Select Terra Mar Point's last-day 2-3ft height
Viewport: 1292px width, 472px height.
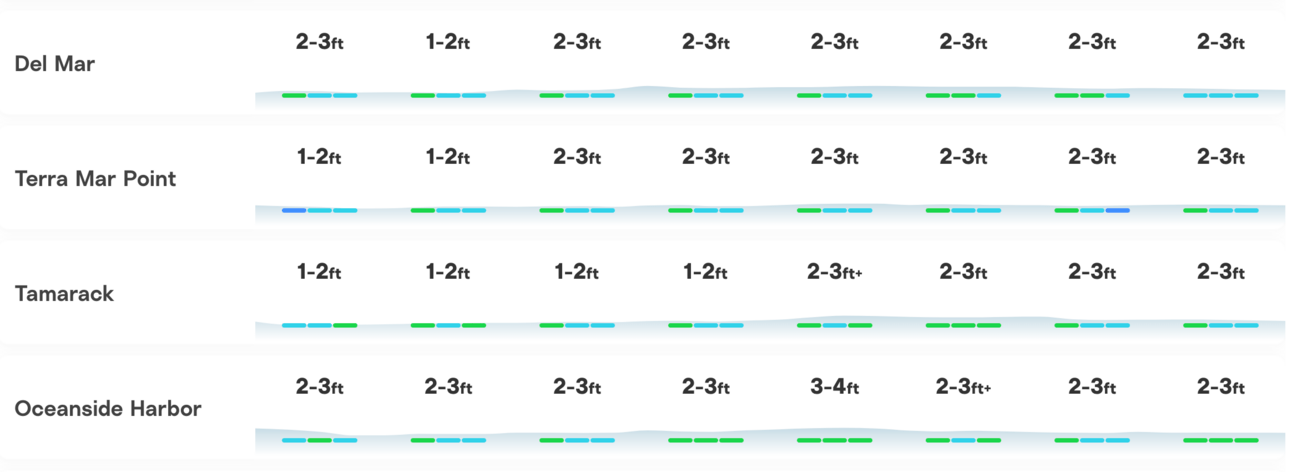tap(1220, 157)
